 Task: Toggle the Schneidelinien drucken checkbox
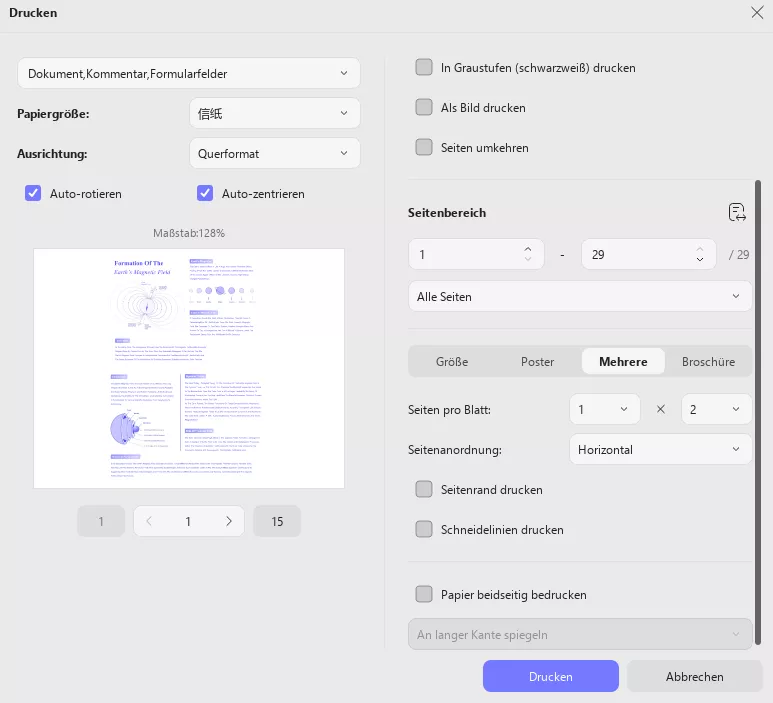(x=424, y=530)
